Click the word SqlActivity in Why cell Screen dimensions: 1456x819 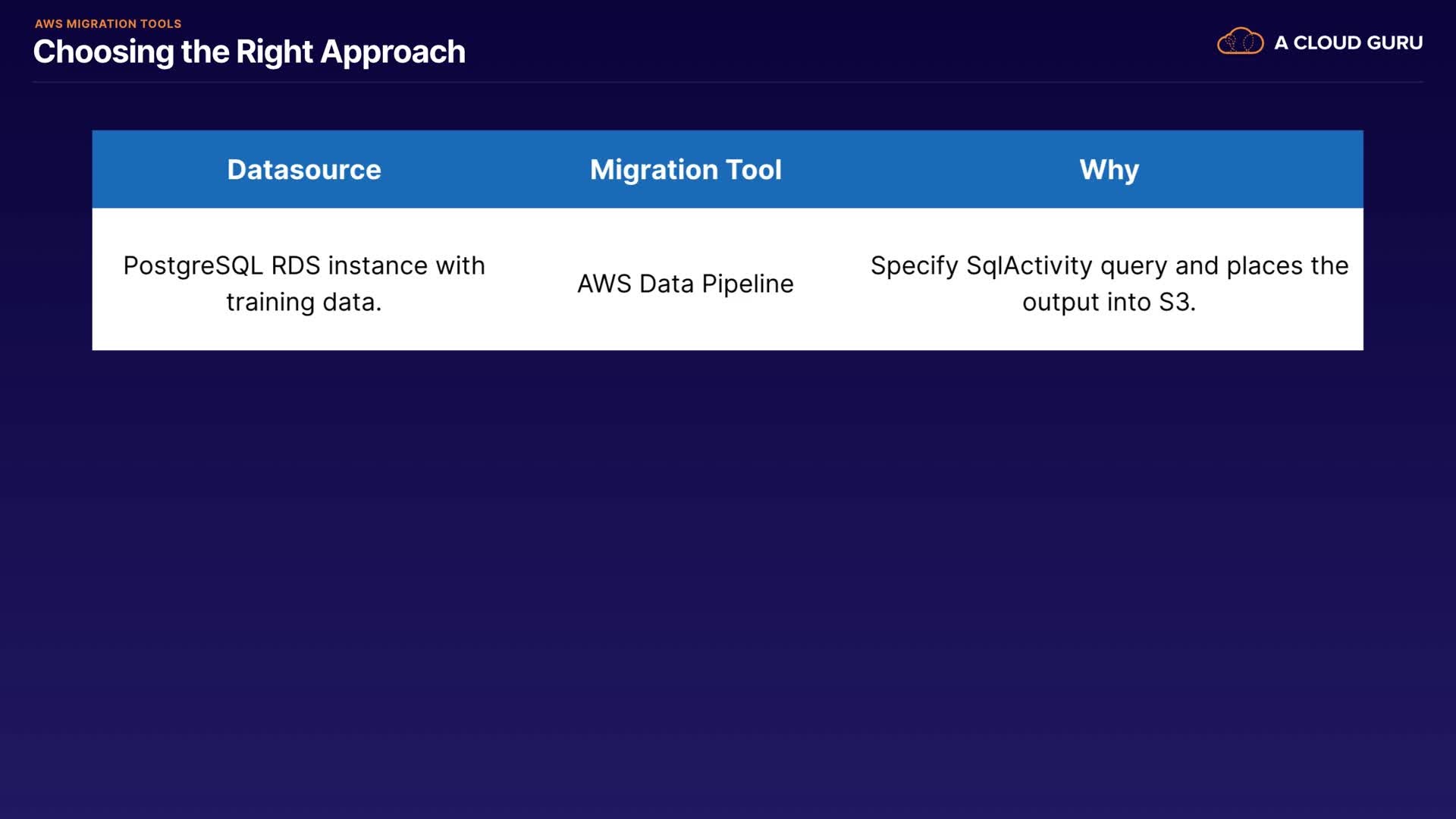1029,265
